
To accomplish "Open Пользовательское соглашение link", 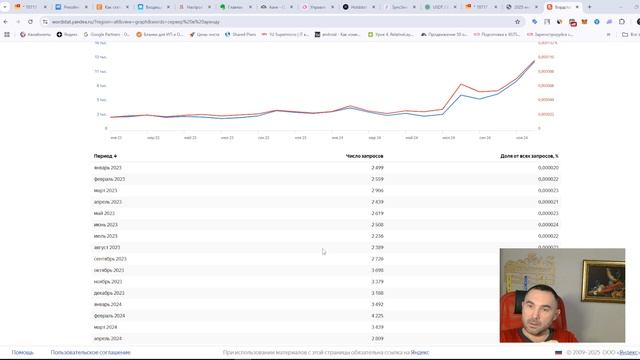I will coord(91,352).
